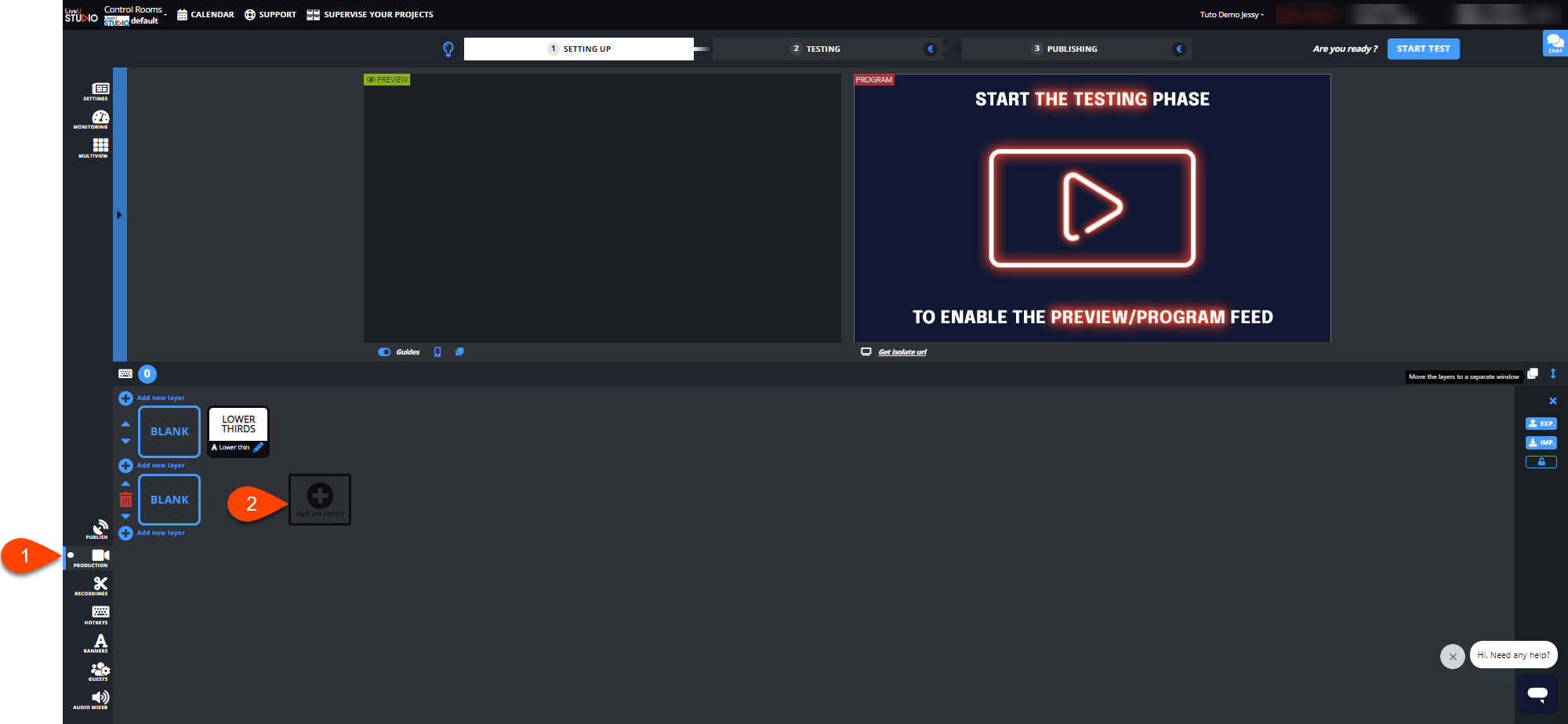The image size is (1568, 724).
Task: Close the layers side panel with X
Action: point(1552,401)
